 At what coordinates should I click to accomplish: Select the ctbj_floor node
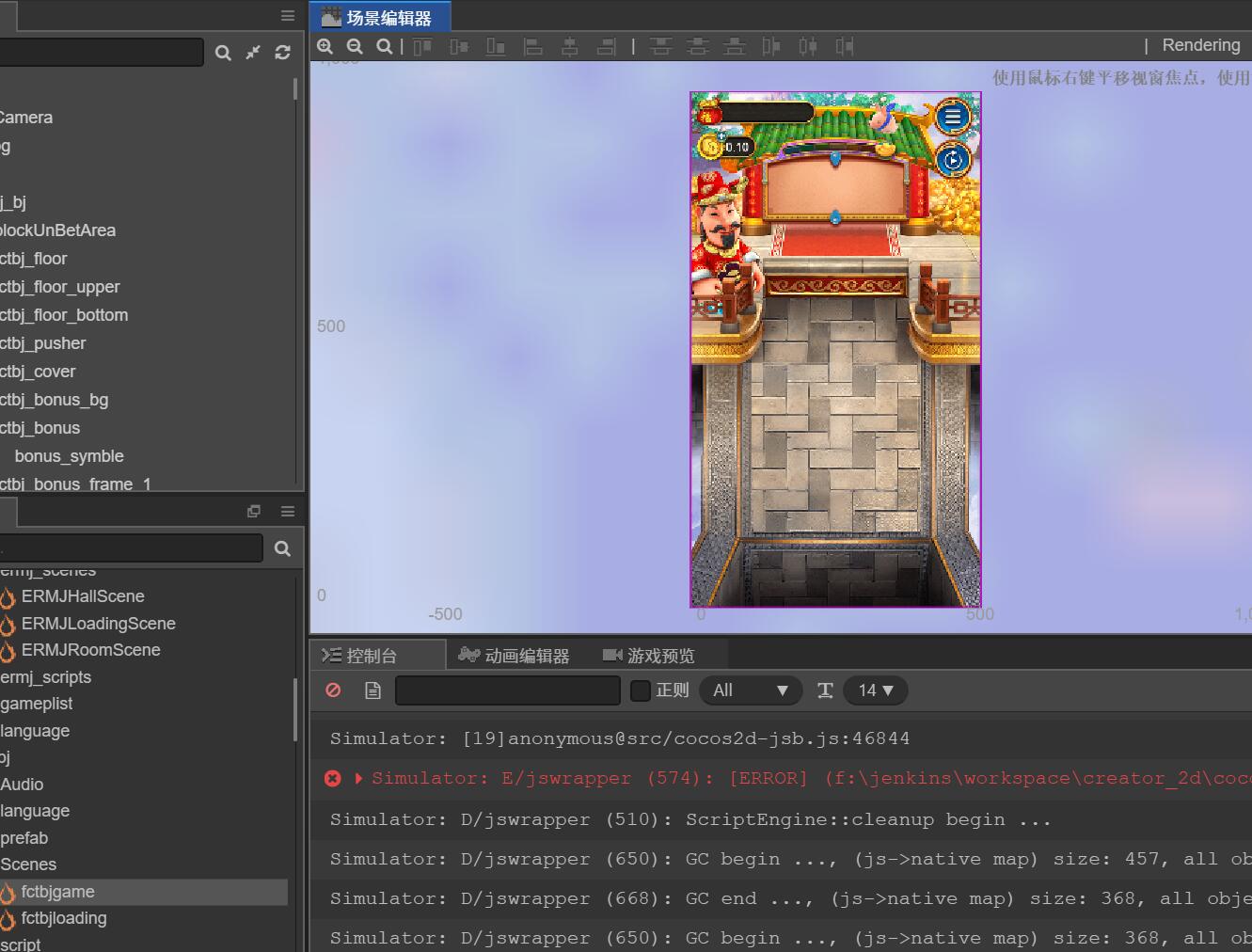pyautogui.click(x=34, y=259)
